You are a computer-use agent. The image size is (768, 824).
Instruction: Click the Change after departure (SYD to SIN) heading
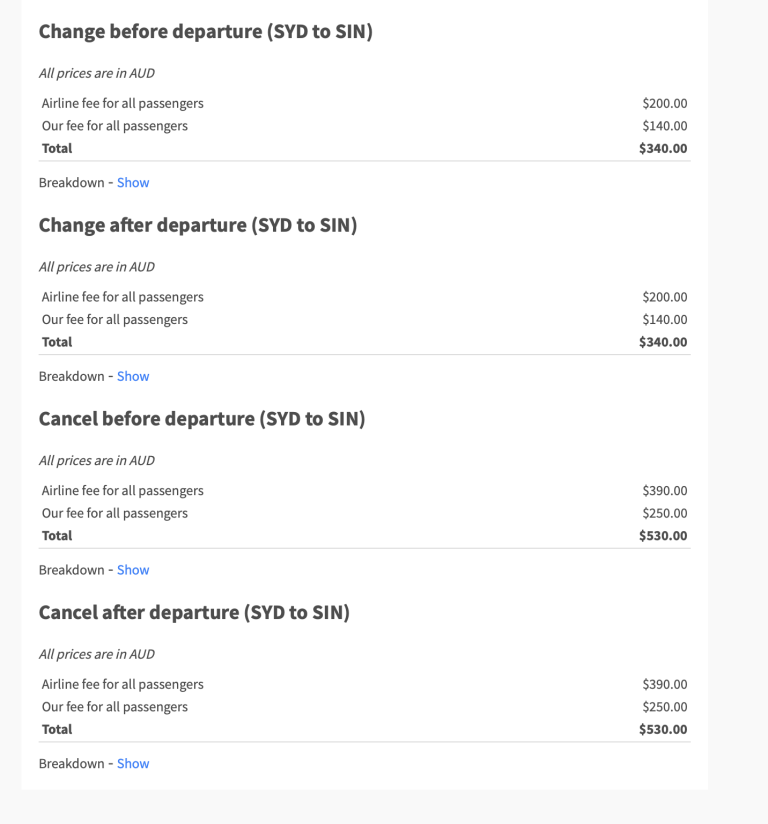coord(198,226)
